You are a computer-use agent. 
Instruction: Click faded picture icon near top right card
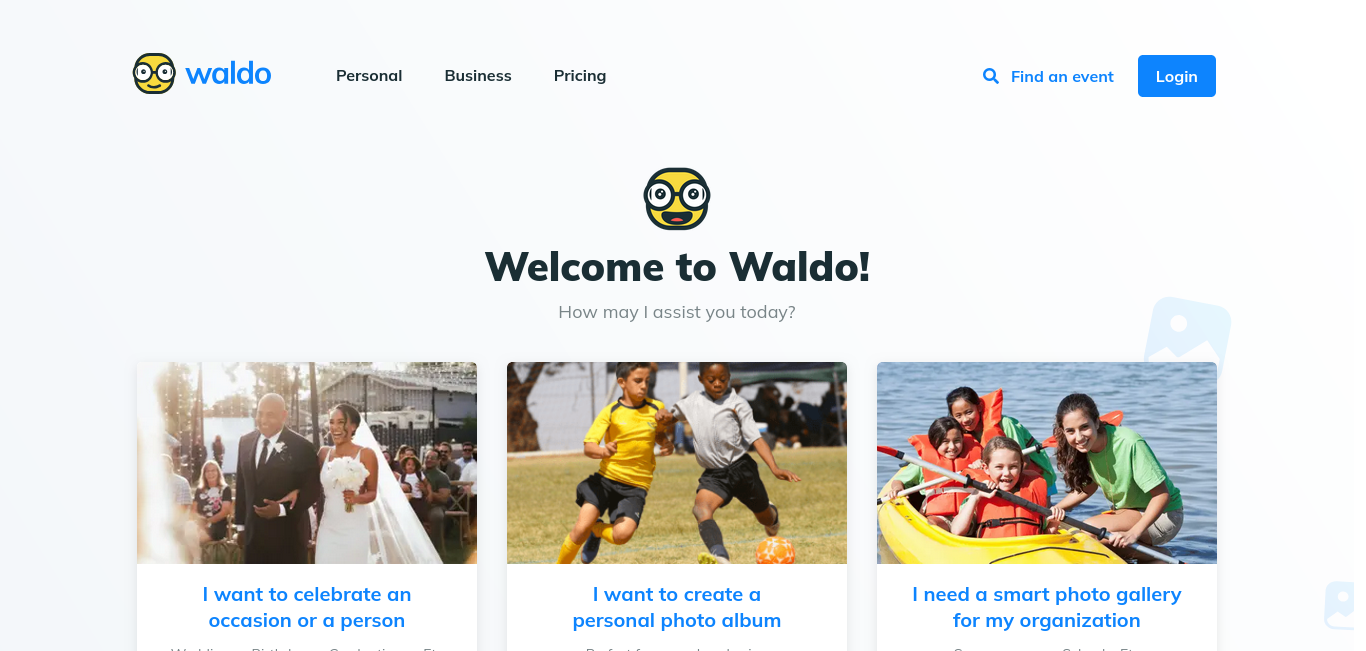coord(1187,329)
